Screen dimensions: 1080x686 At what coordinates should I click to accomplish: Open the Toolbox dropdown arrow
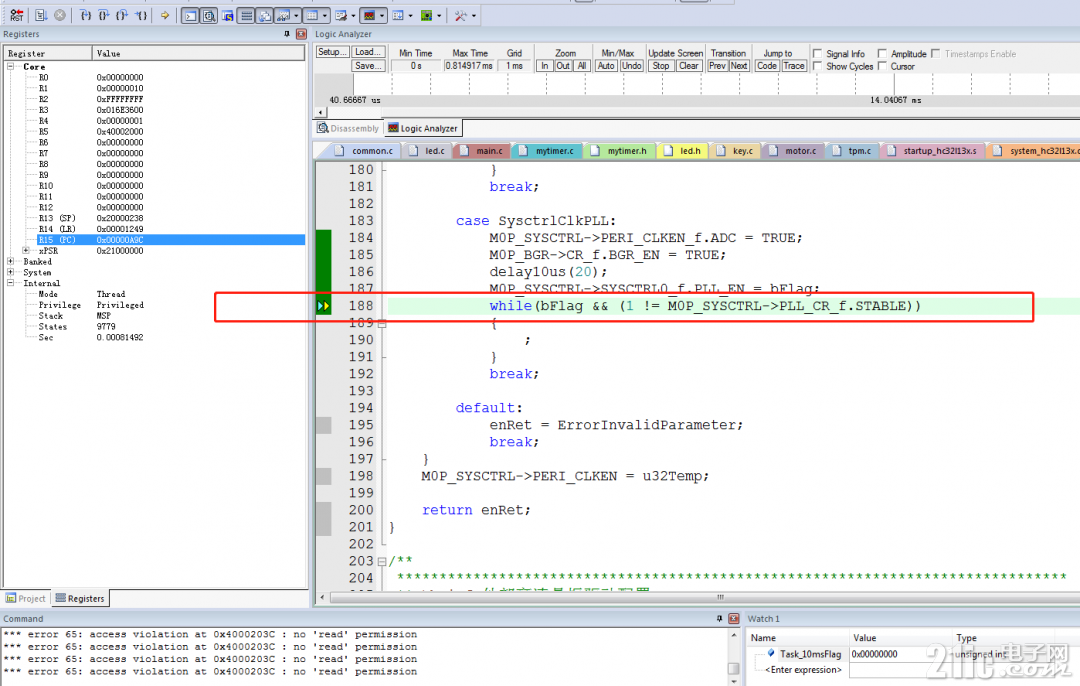[x=474, y=15]
